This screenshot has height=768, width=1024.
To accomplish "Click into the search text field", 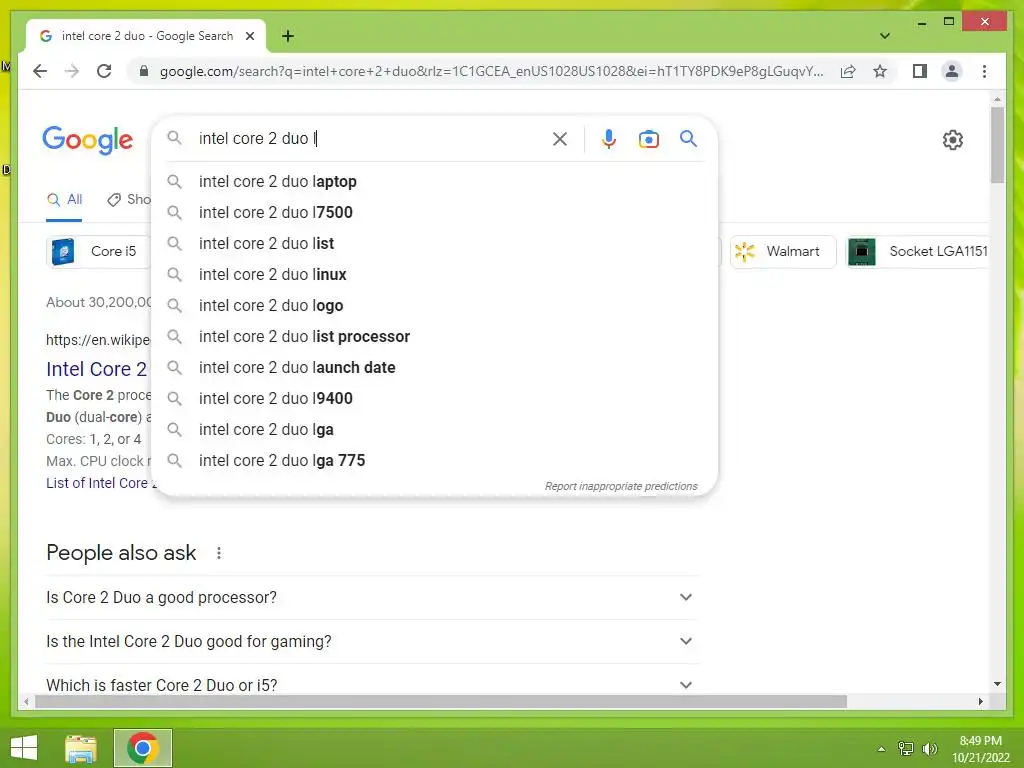I will [x=369, y=138].
